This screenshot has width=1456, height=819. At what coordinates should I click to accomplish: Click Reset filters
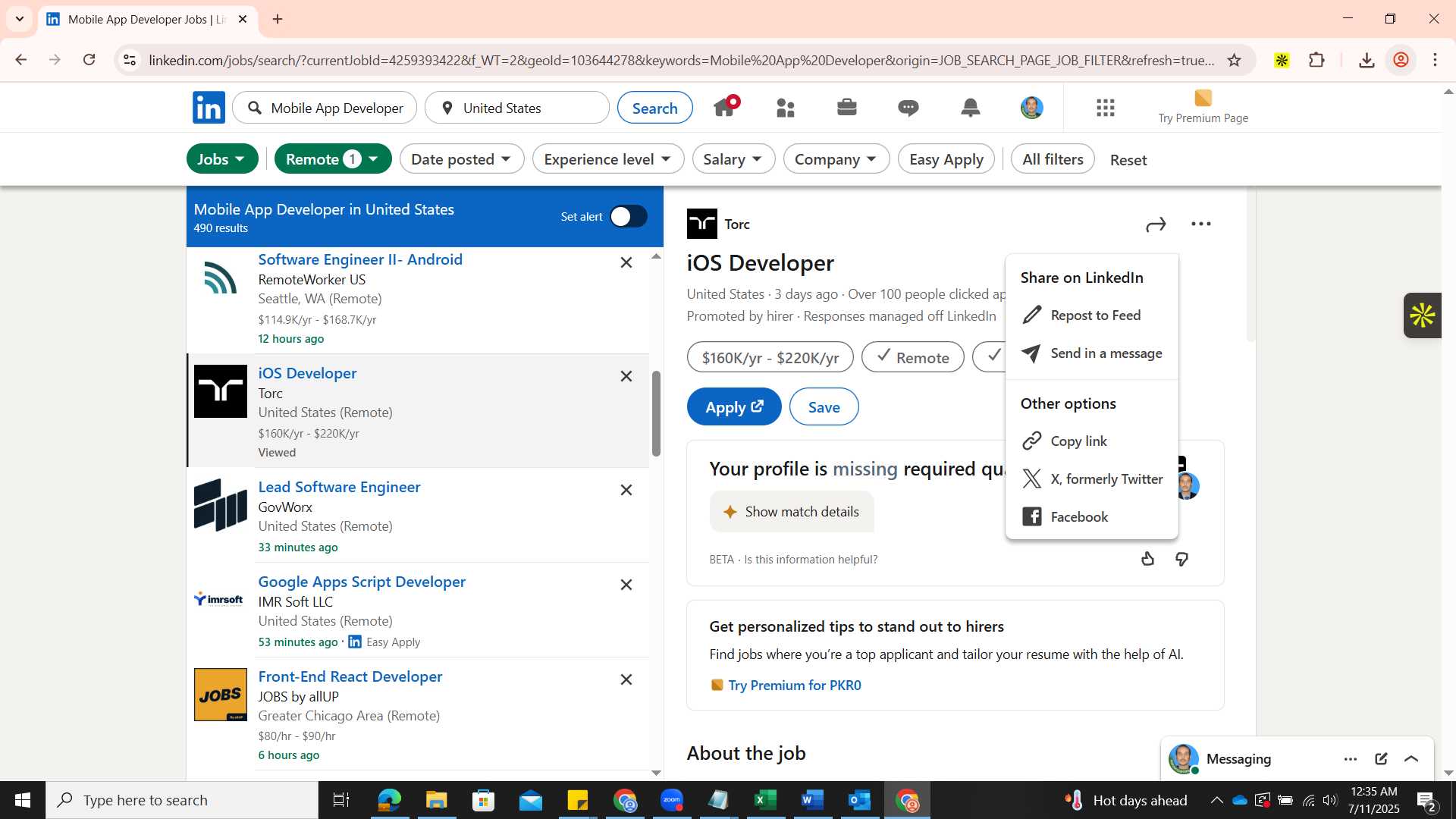[1128, 160]
